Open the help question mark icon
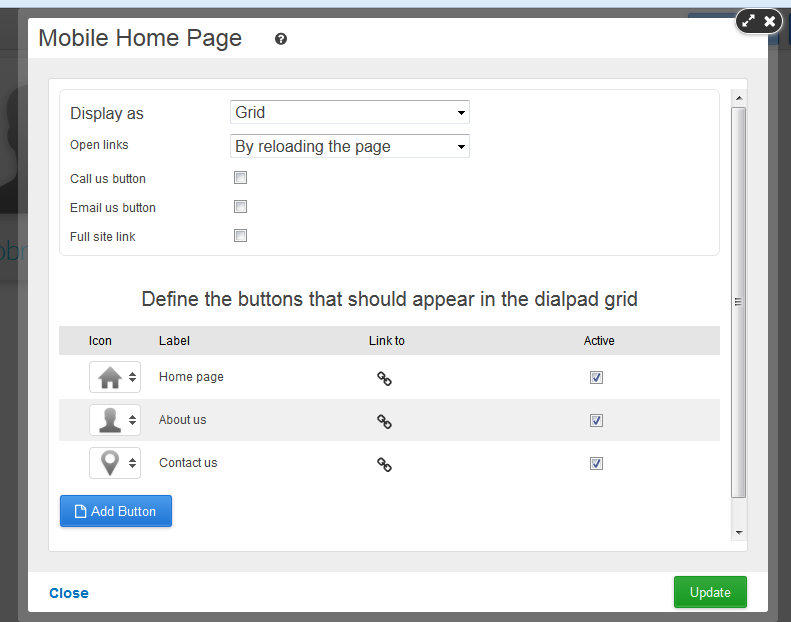 281,39
